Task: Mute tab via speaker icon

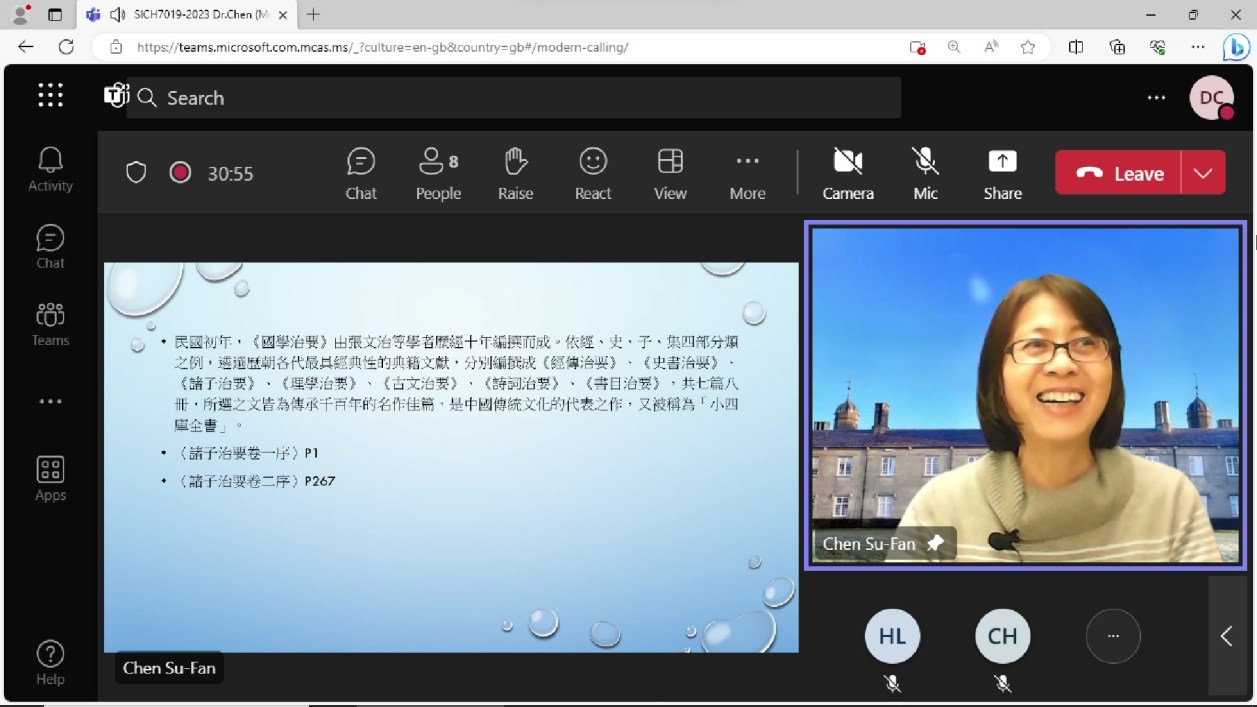Action: (117, 15)
